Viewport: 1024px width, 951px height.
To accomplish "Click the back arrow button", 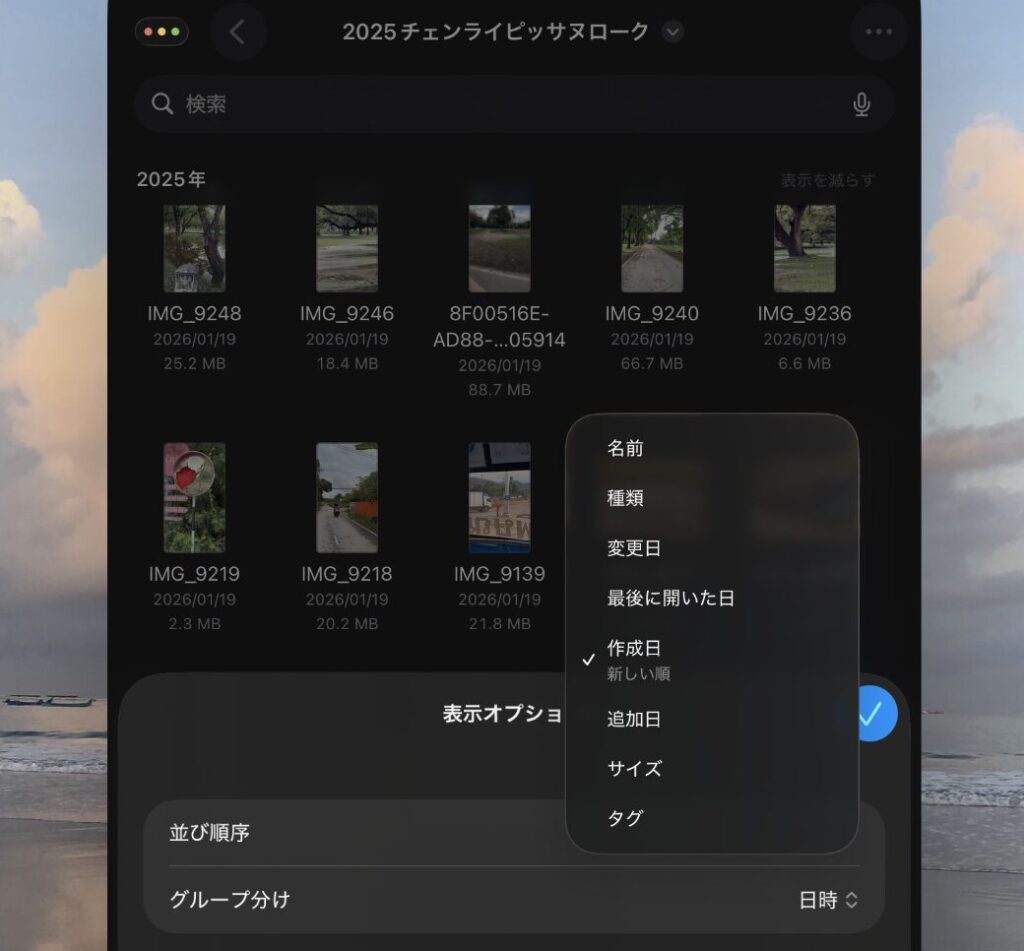I will 237,32.
